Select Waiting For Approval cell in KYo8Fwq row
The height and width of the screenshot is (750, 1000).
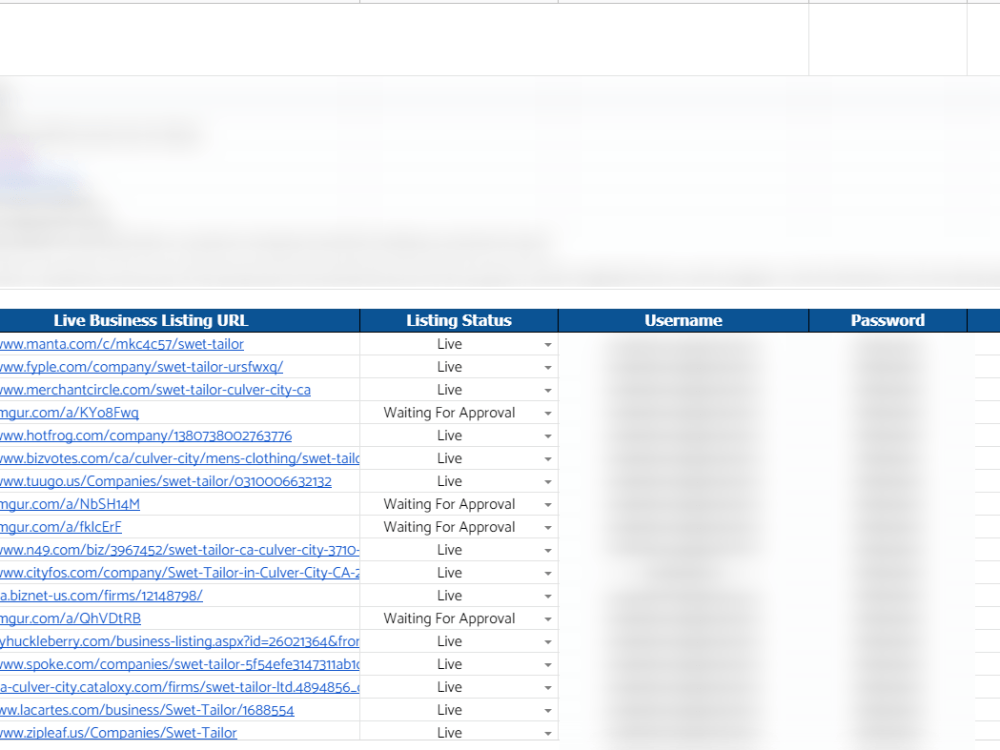click(x=459, y=413)
